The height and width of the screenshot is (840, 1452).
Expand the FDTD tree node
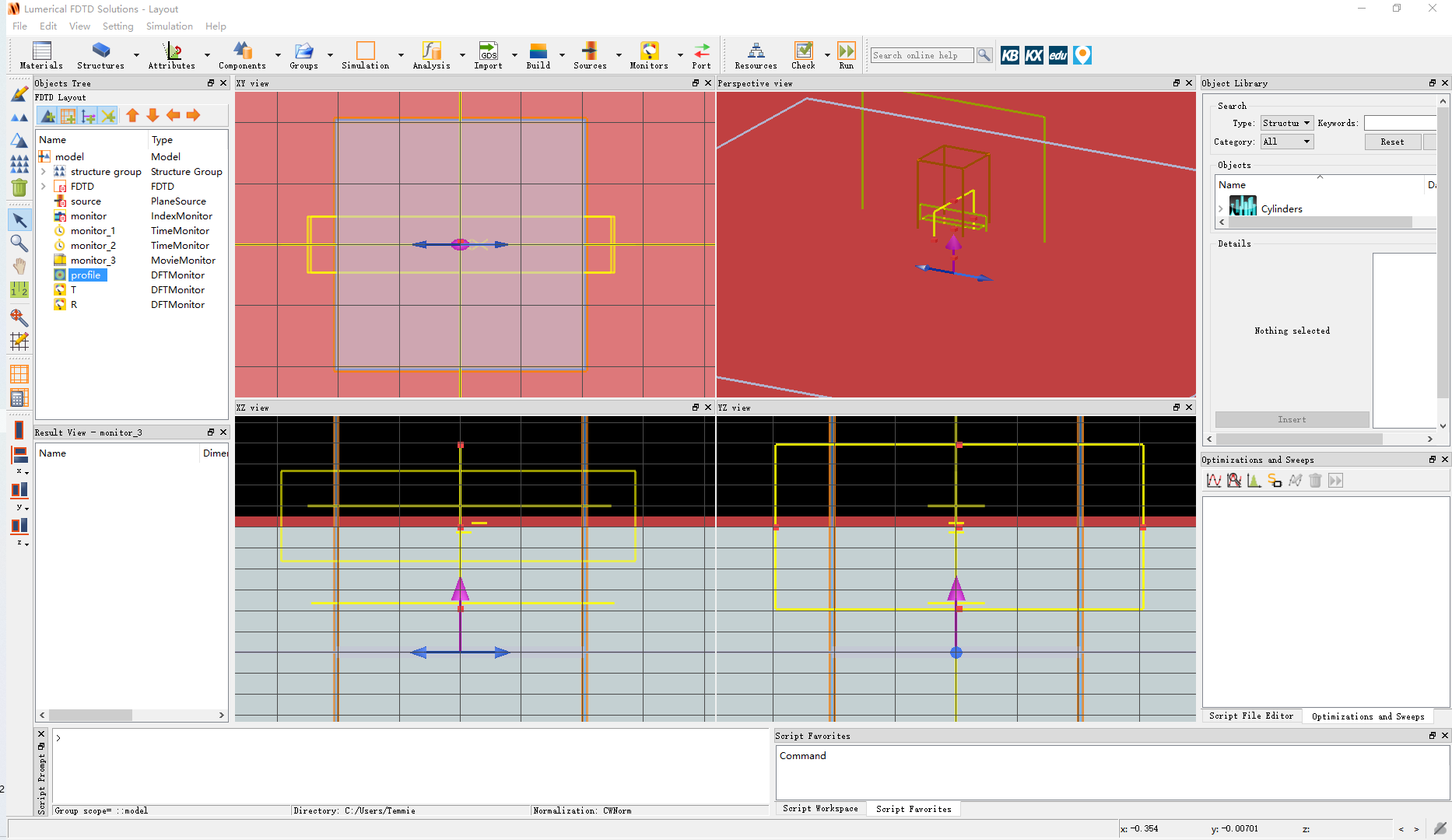[44, 187]
